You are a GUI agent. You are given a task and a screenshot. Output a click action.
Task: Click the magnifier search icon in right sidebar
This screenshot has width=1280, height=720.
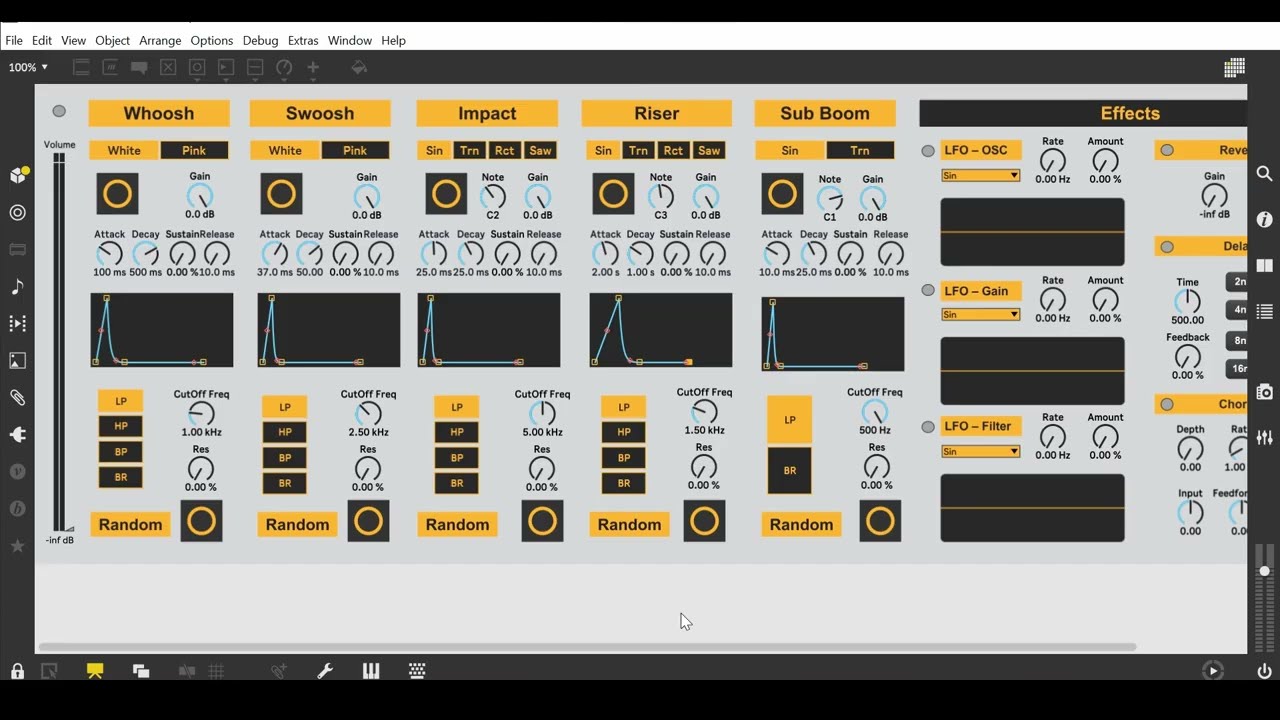(x=1264, y=174)
